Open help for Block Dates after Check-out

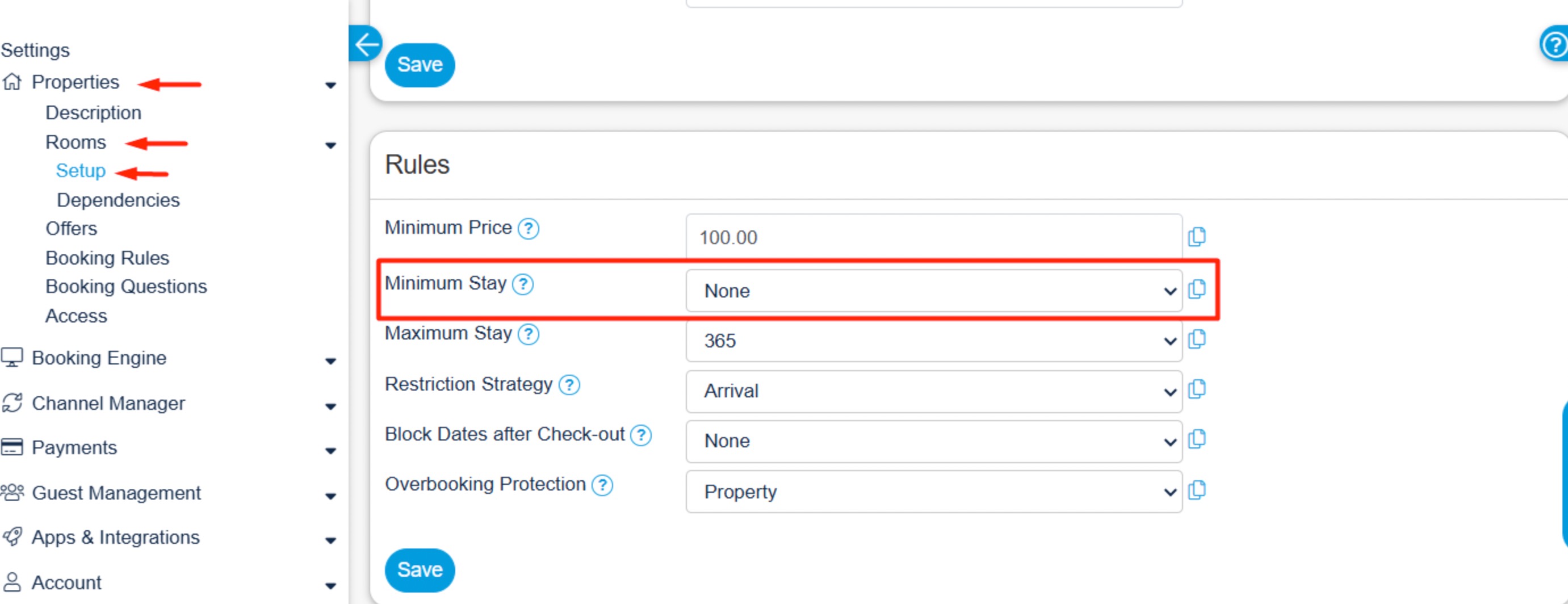[x=640, y=435]
